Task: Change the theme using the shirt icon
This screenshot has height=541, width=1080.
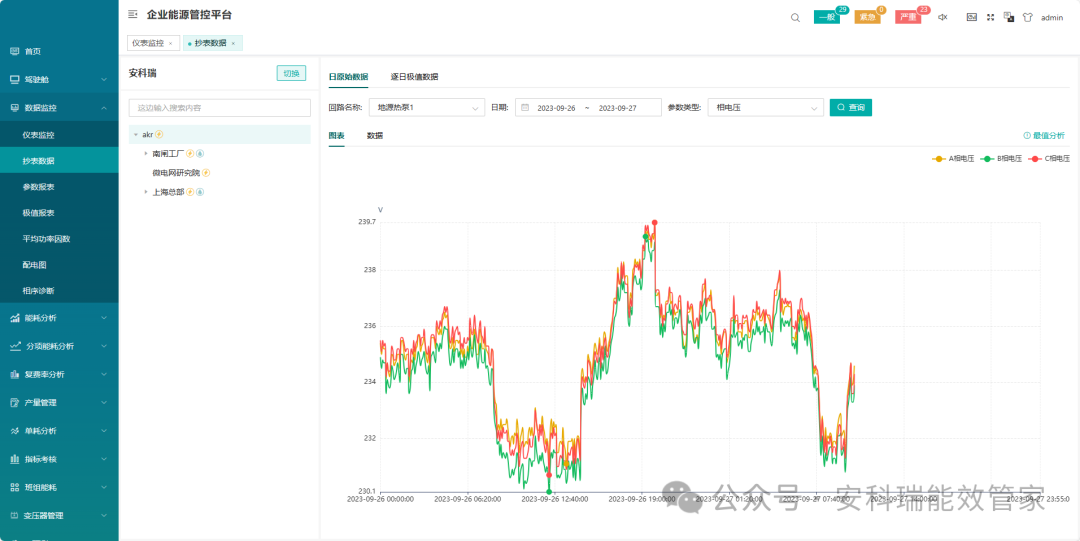Action: point(1028,17)
